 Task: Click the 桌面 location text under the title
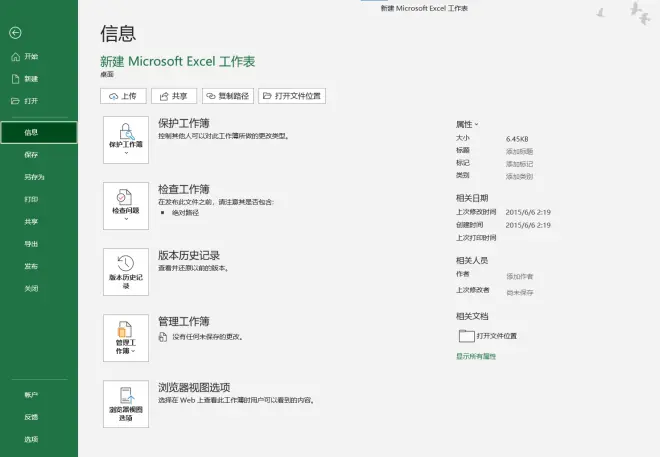107,74
